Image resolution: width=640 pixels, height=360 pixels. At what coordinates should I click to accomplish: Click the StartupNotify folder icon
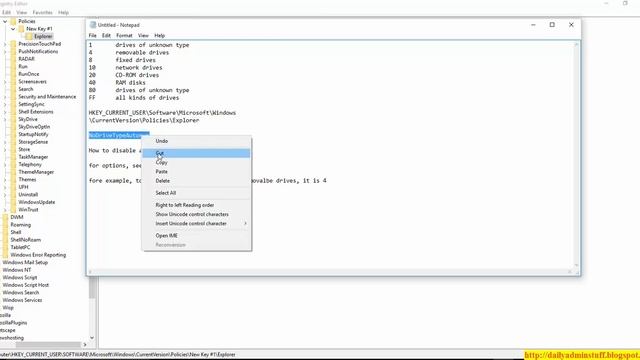point(13,135)
